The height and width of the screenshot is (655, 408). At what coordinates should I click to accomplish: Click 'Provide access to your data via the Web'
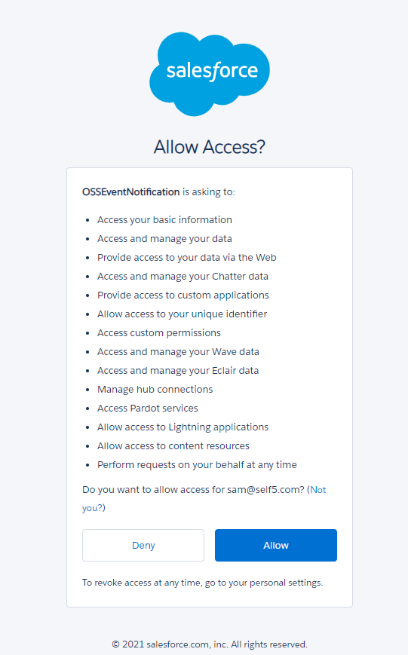(187, 257)
